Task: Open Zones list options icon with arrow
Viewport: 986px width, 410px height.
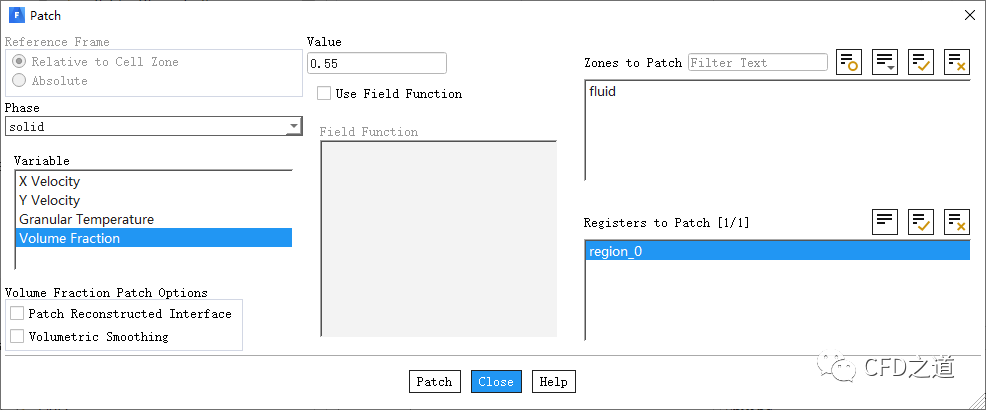Action: 885,62
